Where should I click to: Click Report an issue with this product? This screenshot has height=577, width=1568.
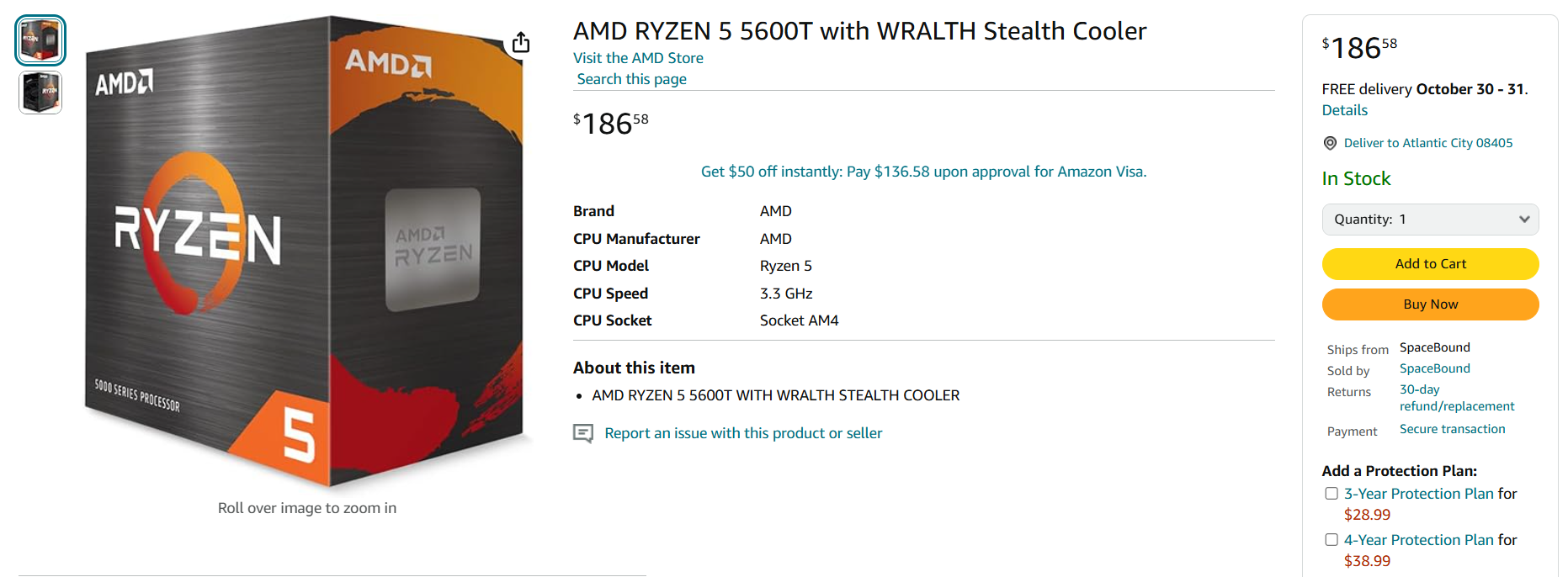(743, 433)
